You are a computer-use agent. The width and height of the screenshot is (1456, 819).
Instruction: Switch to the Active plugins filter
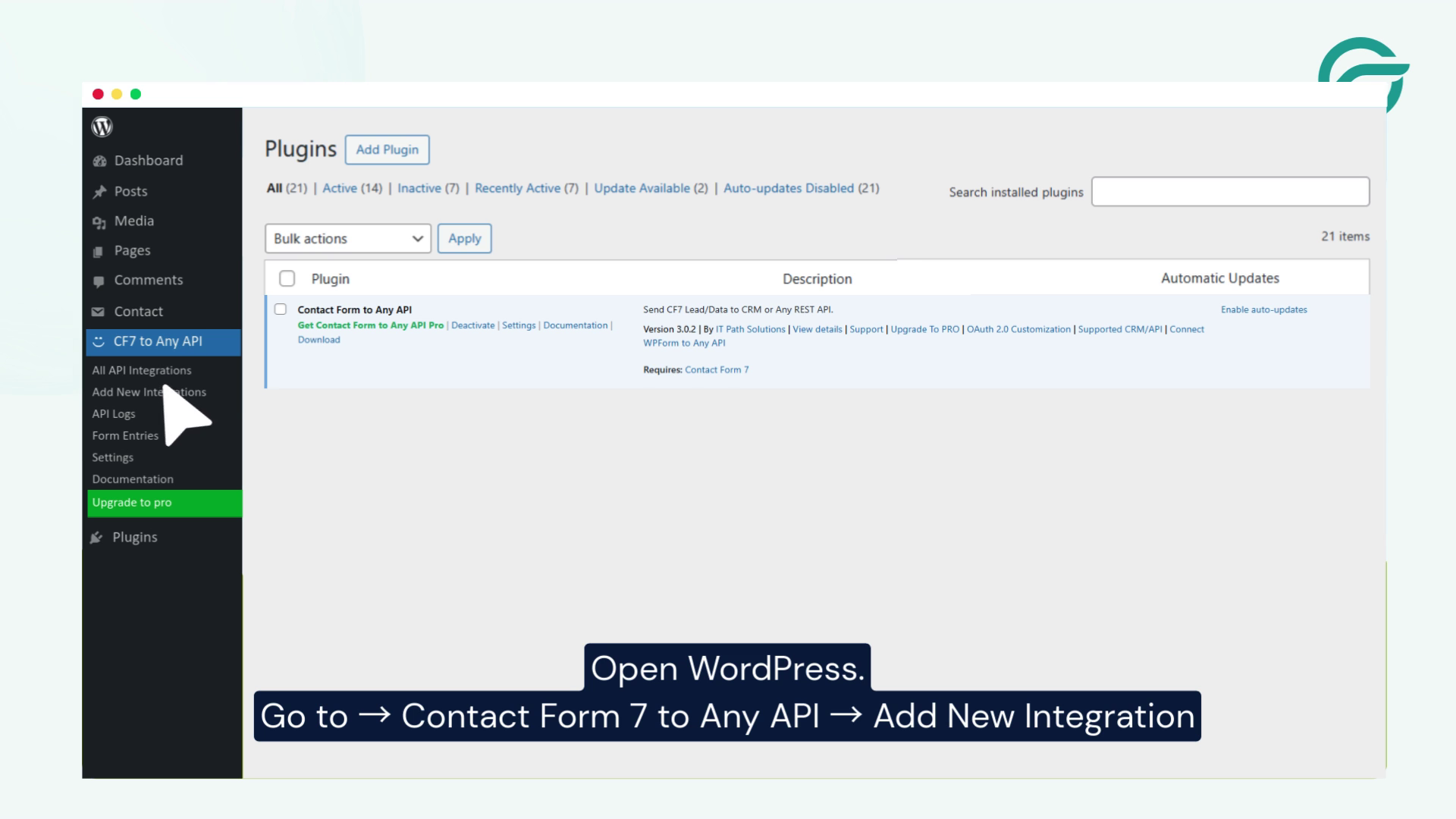click(340, 188)
